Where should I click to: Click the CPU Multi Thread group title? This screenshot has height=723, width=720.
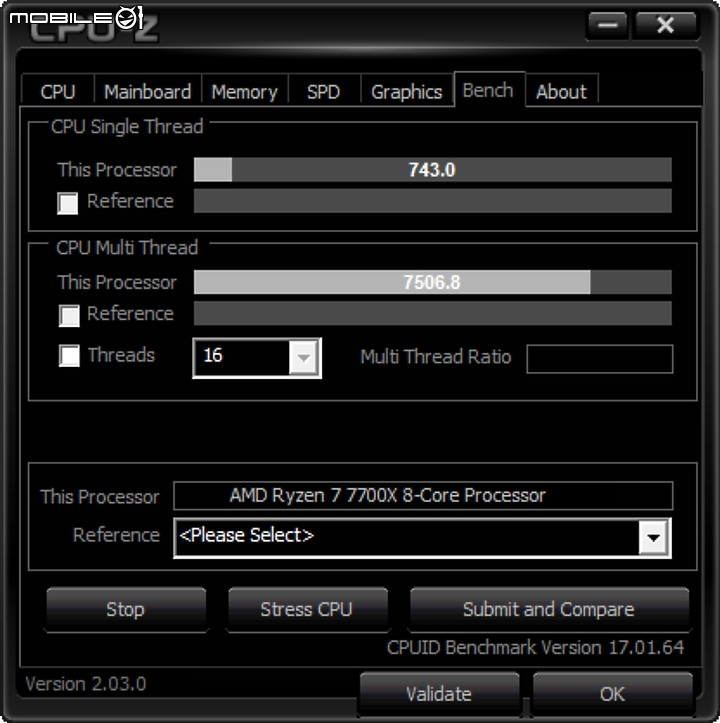(x=127, y=248)
